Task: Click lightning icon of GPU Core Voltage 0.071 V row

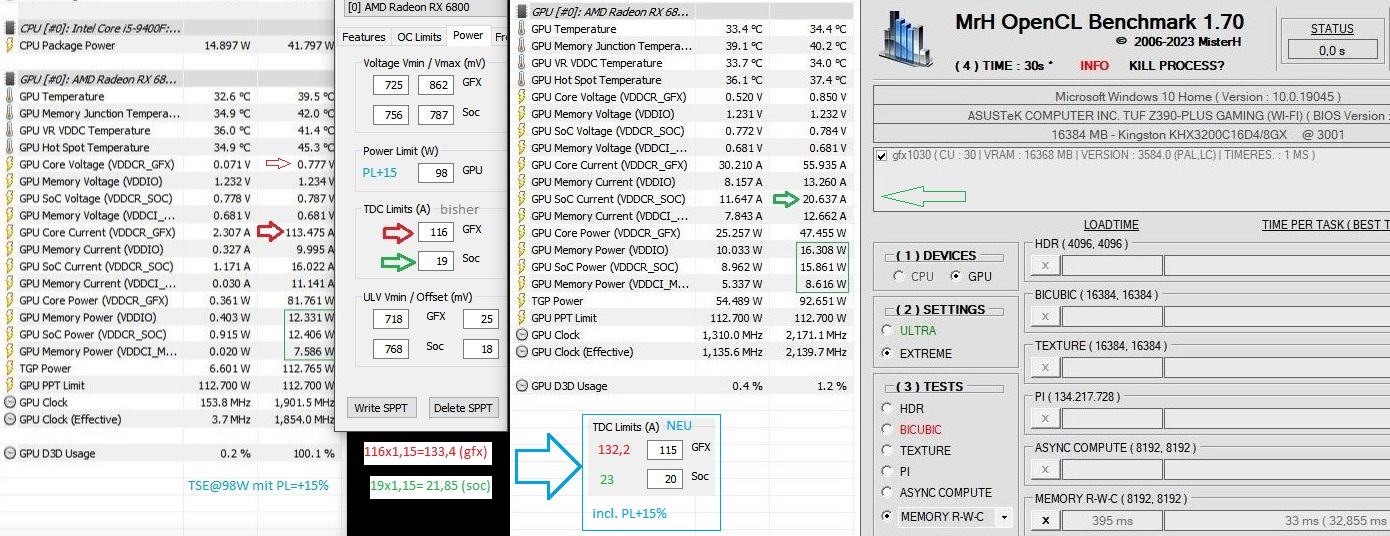Action: point(10,165)
